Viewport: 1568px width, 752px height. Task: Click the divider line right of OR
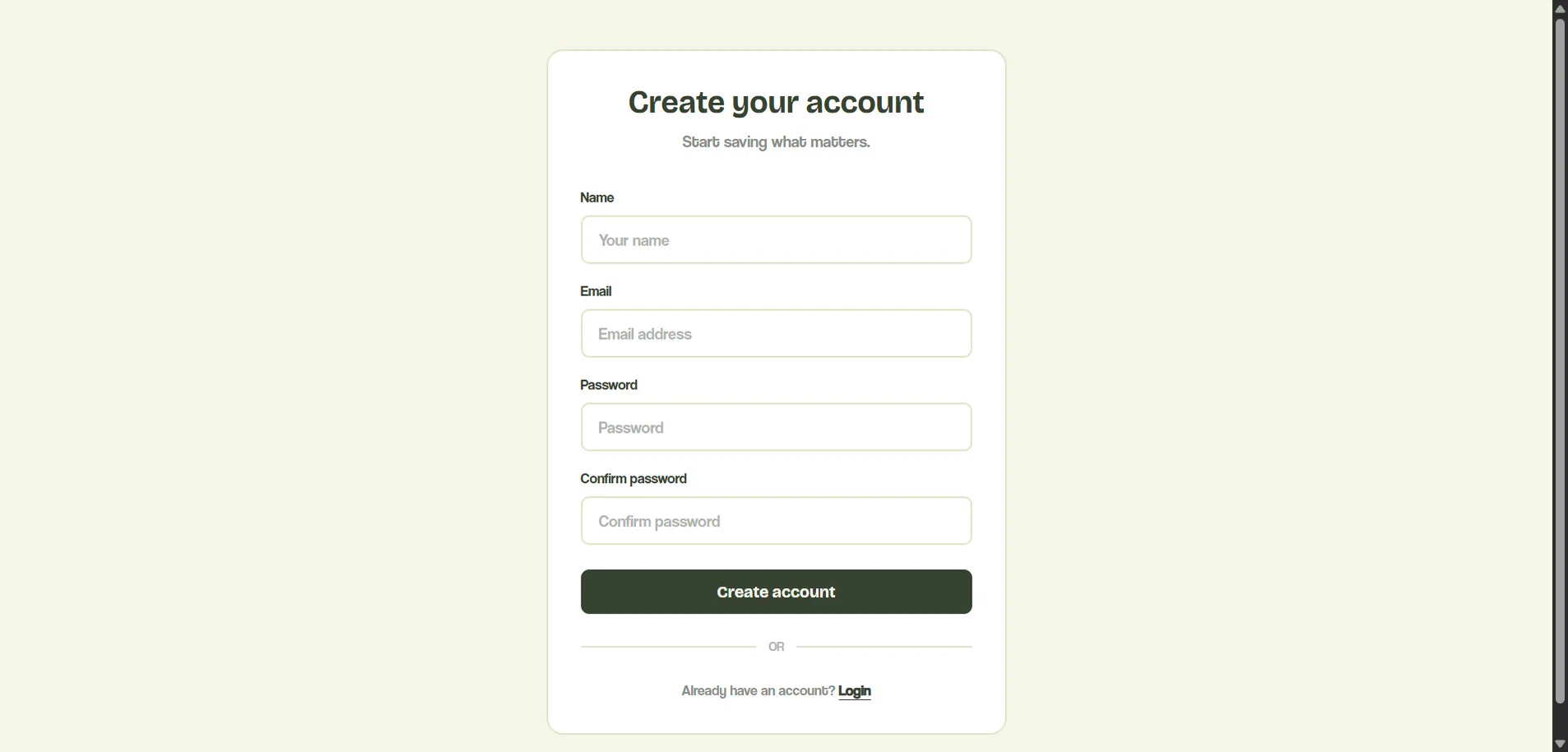(884, 647)
